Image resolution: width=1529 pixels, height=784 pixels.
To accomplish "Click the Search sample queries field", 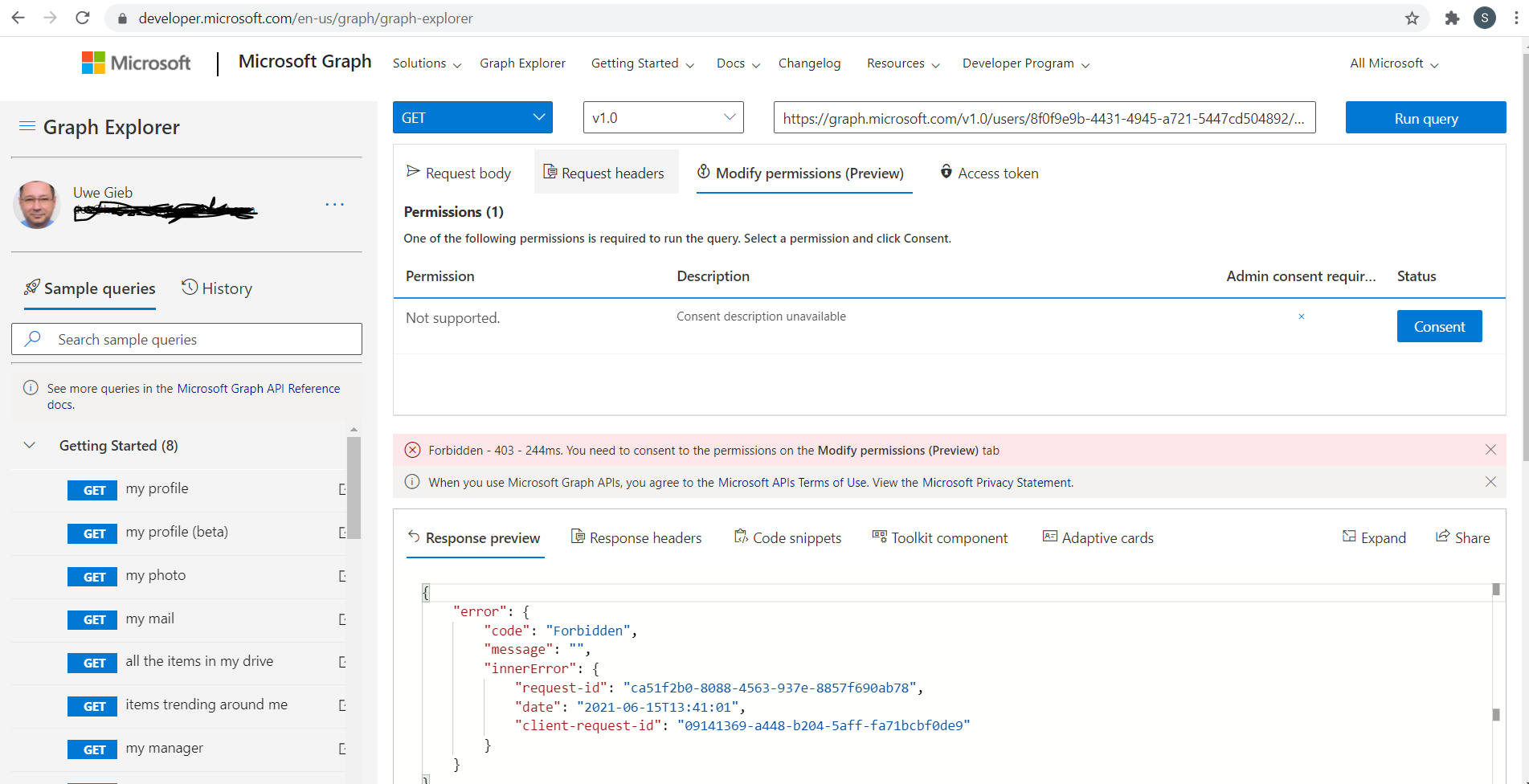I will (x=186, y=339).
